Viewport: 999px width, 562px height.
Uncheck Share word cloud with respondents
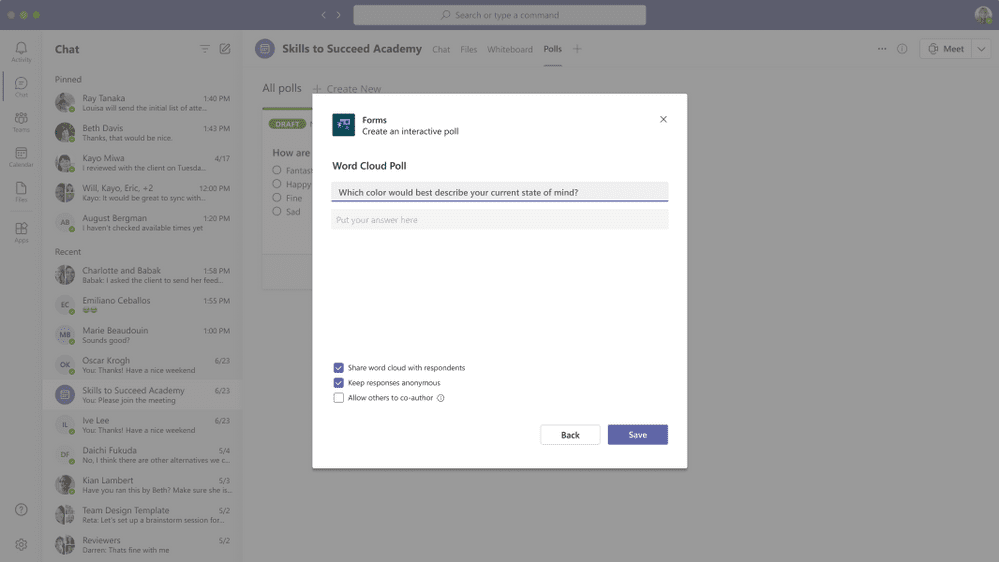338,368
